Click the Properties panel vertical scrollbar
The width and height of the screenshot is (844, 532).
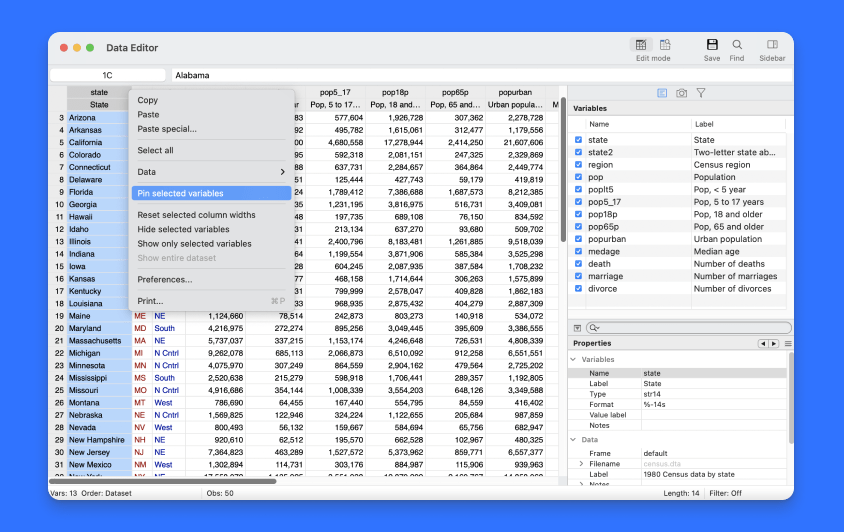tap(791, 398)
